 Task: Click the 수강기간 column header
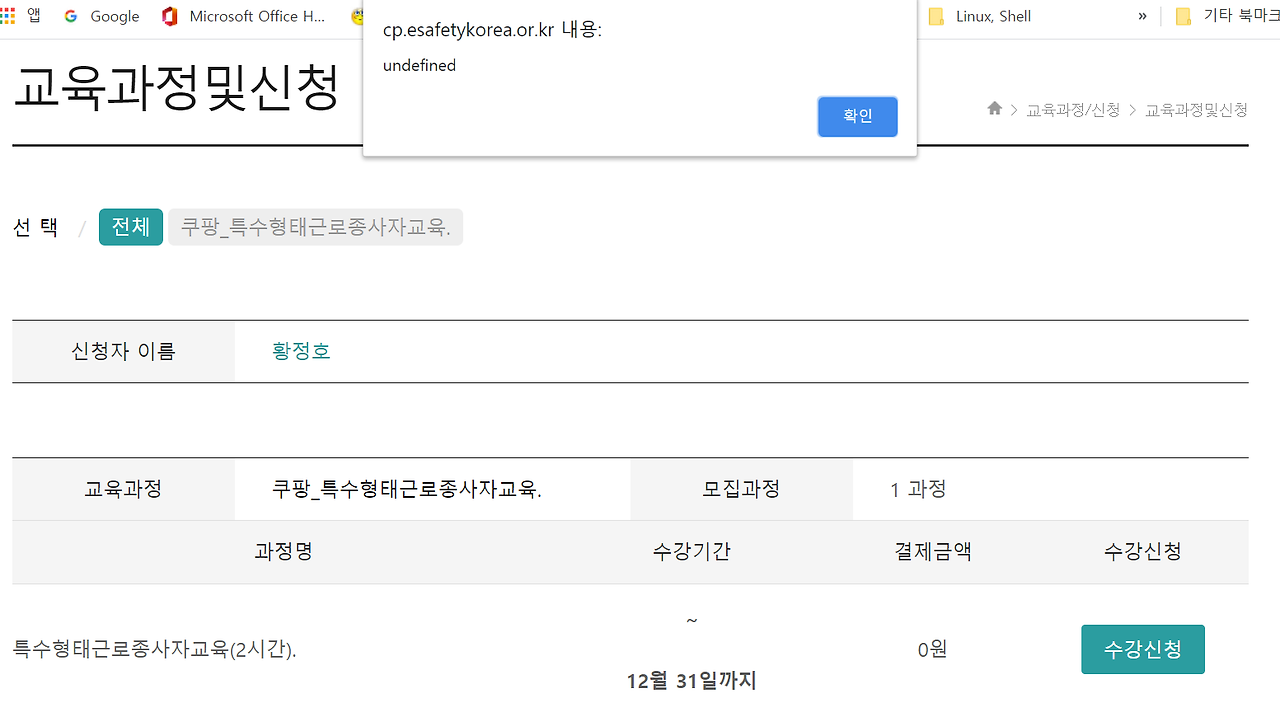(x=691, y=551)
